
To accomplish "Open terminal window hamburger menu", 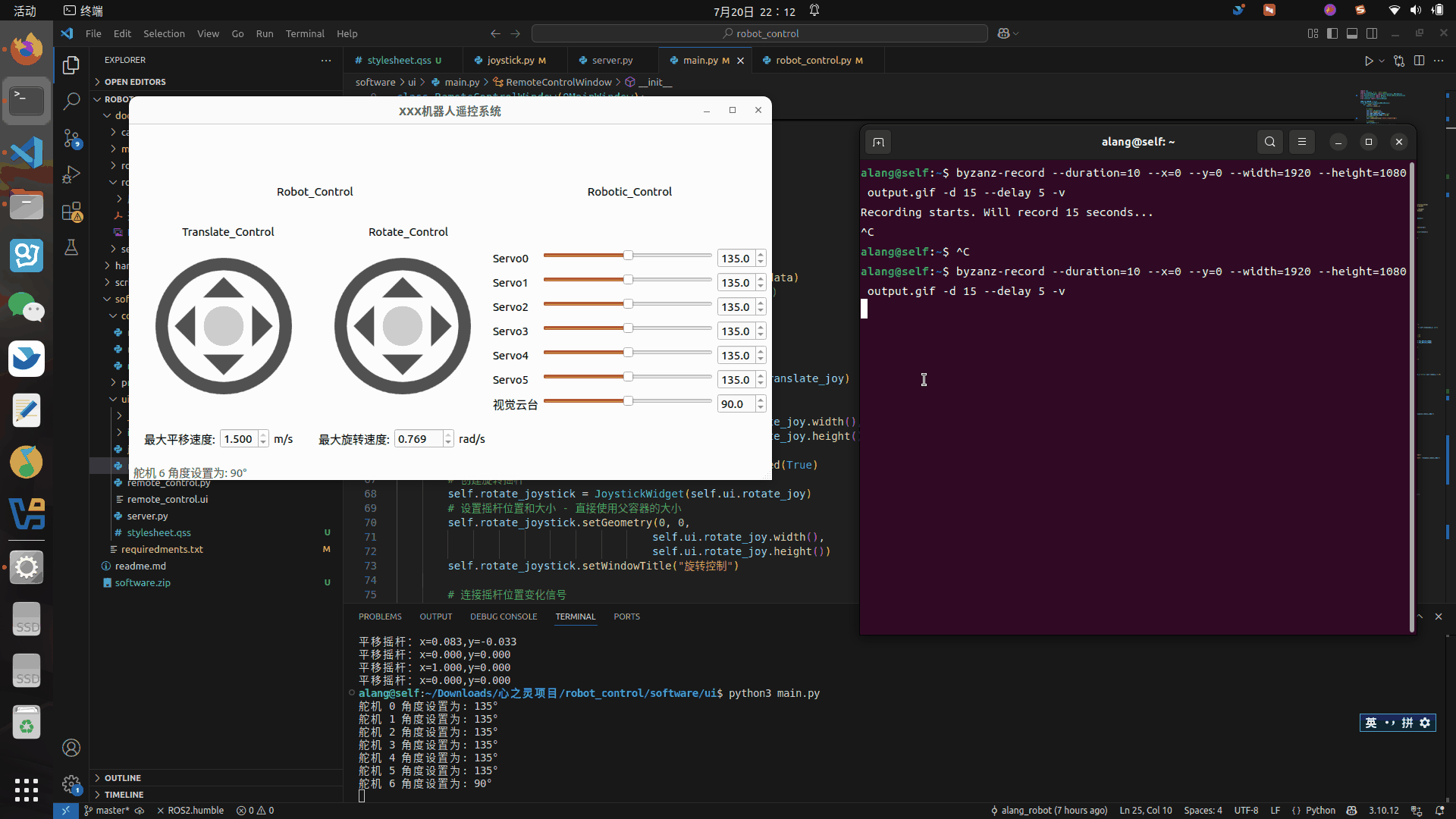I will tap(1302, 142).
